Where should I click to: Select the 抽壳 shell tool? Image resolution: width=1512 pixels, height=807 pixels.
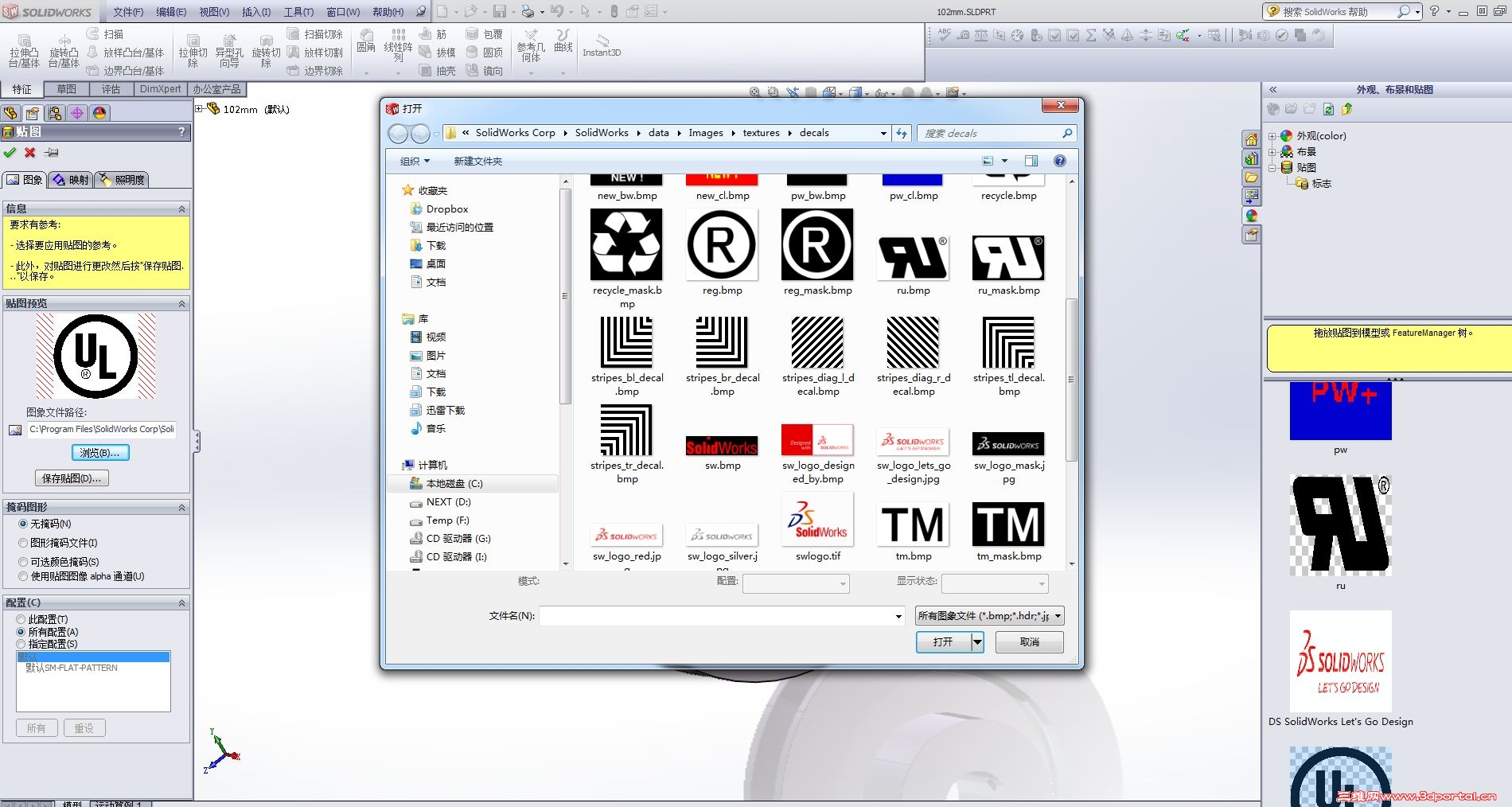coord(437,71)
